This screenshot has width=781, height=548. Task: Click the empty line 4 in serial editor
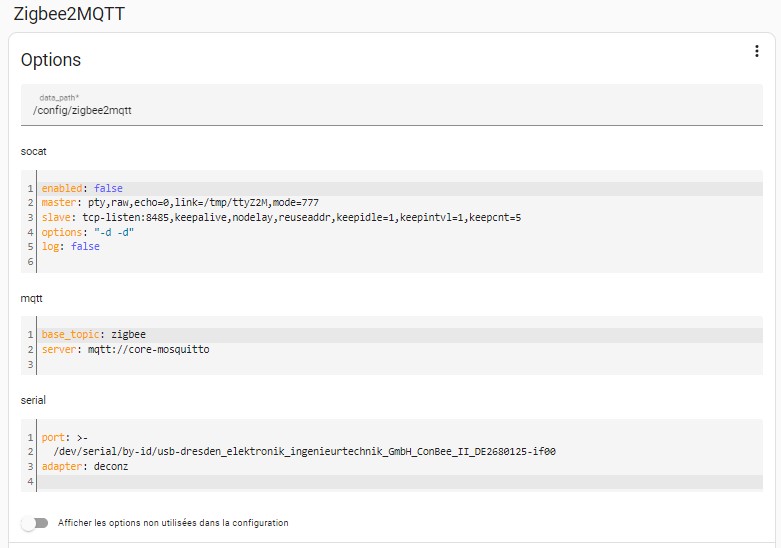[x=399, y=482]
